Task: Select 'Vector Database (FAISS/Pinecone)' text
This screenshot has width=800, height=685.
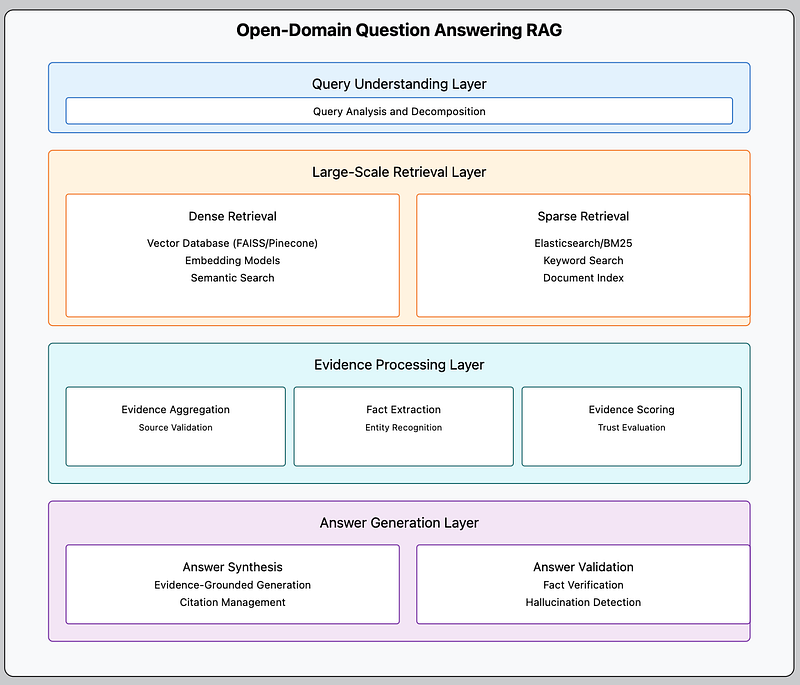Action: (233, 243)
